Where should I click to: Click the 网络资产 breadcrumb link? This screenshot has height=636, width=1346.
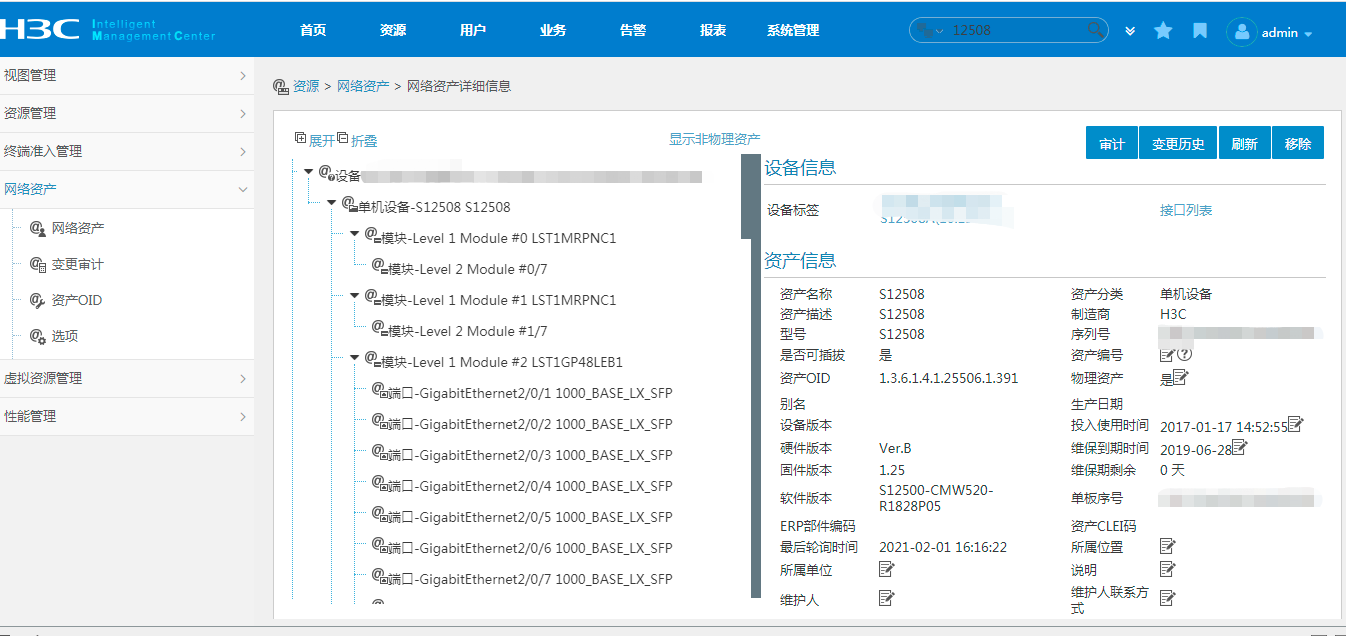tap(363, 86)
